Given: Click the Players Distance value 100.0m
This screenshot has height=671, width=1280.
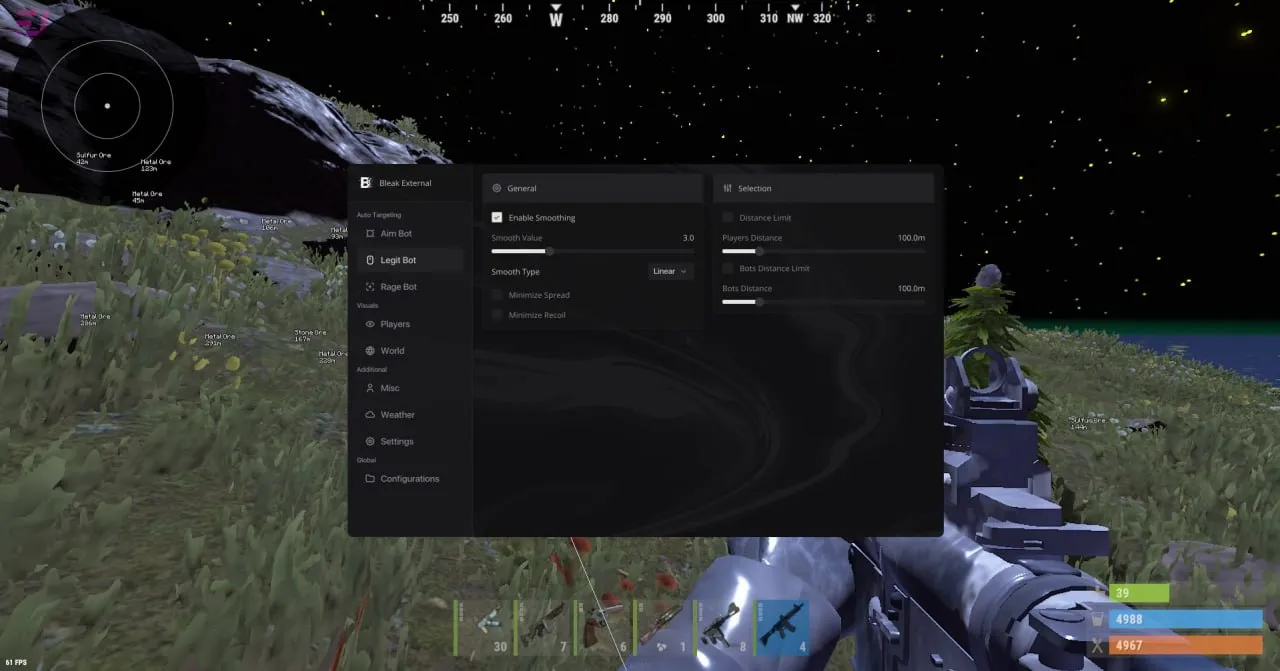Looking at the screenshot, I should [911, 238].
